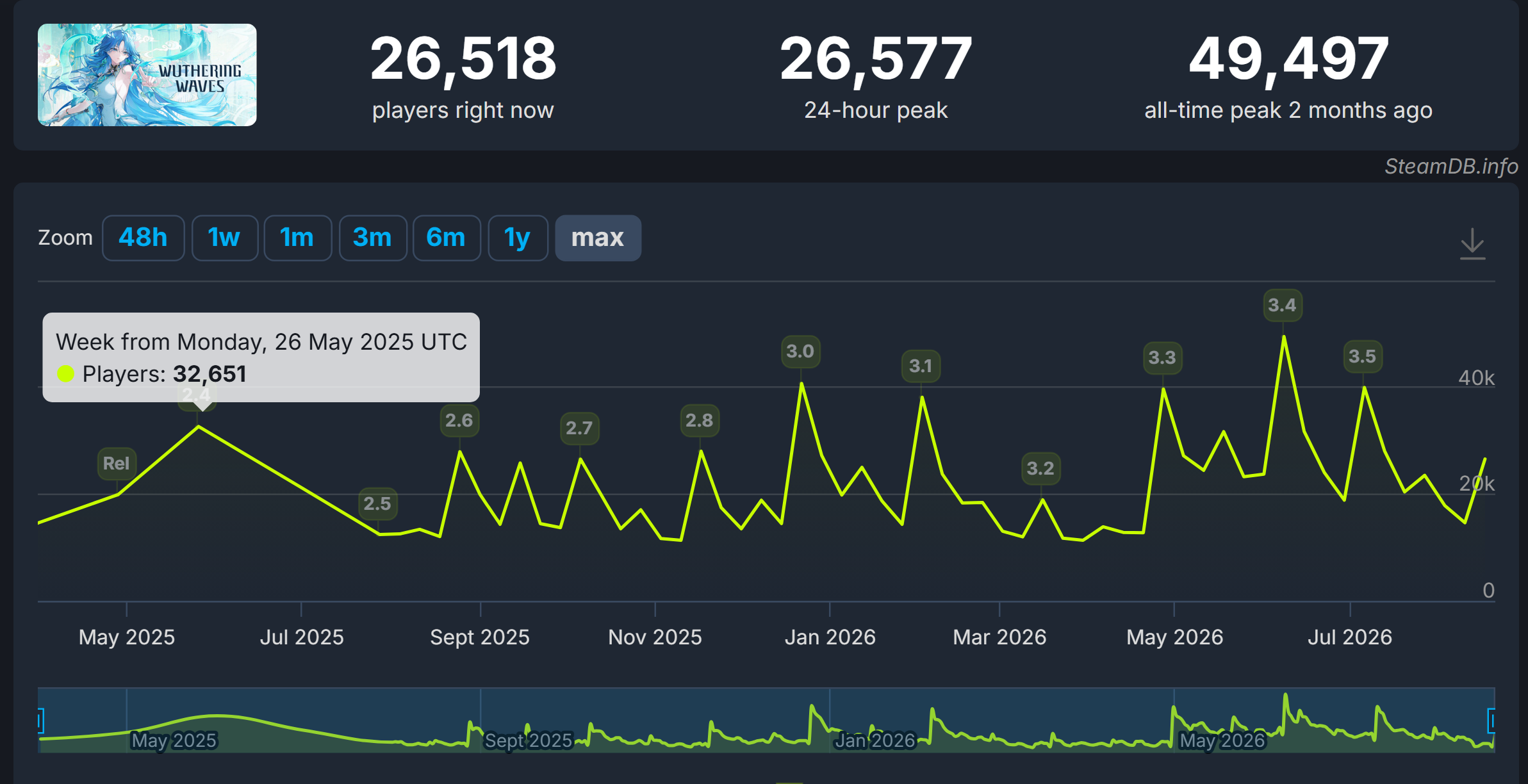Screen dimensions: 1528x784
Task: Click the Jul 2025 x-axis label
Action: 302,637
